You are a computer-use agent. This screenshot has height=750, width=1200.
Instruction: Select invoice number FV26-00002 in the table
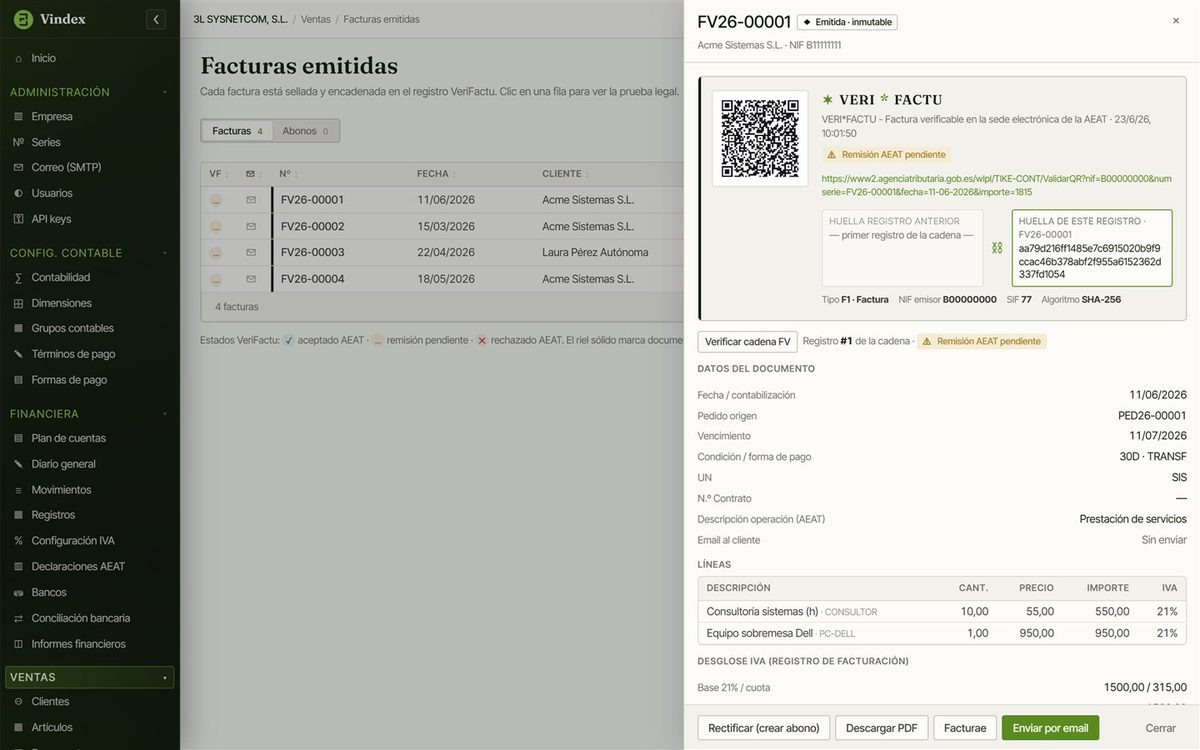(x=312, y=227)
